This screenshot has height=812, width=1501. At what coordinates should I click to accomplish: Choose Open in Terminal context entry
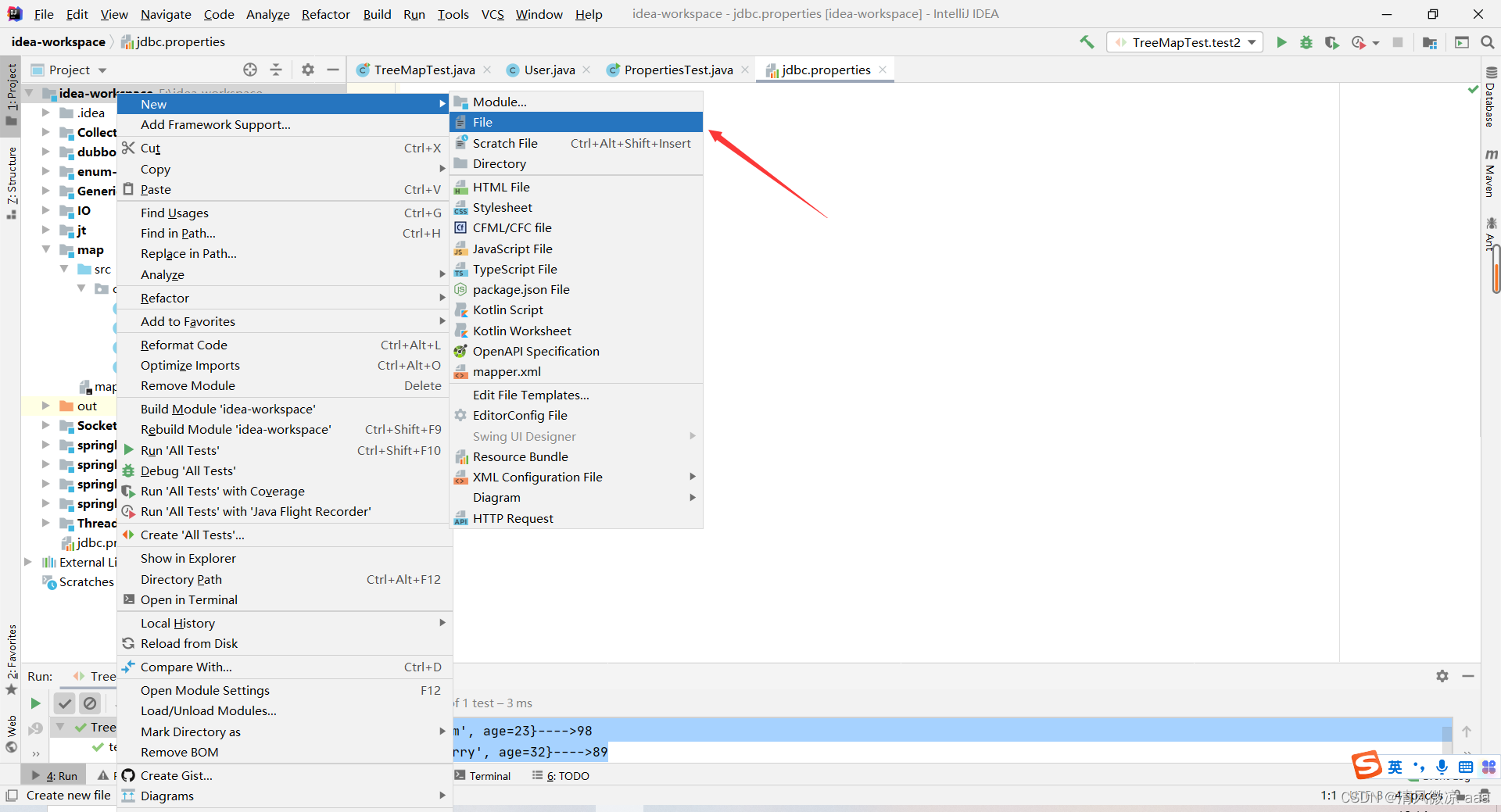point(285,599)
